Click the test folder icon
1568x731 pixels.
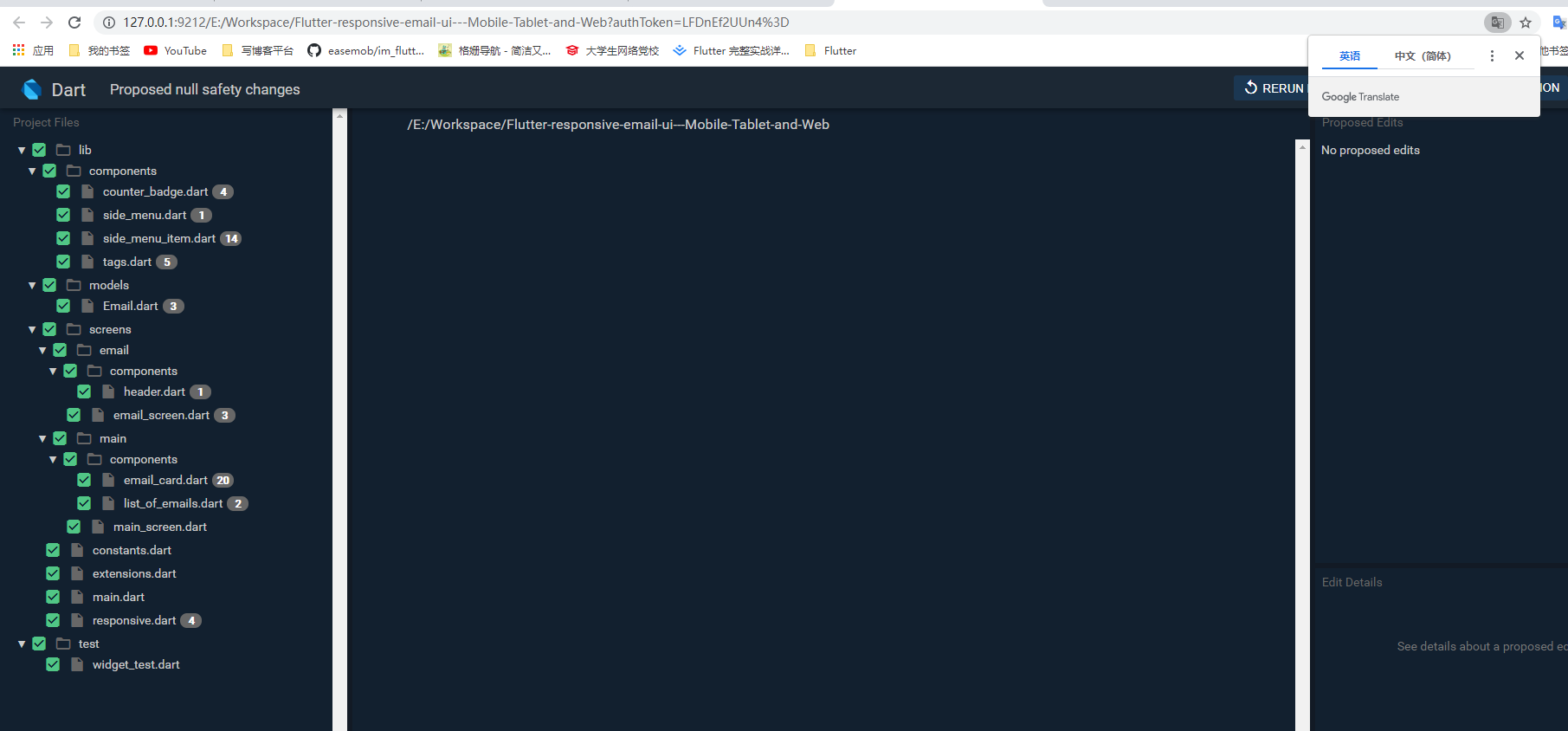click(x=63, y=644)
